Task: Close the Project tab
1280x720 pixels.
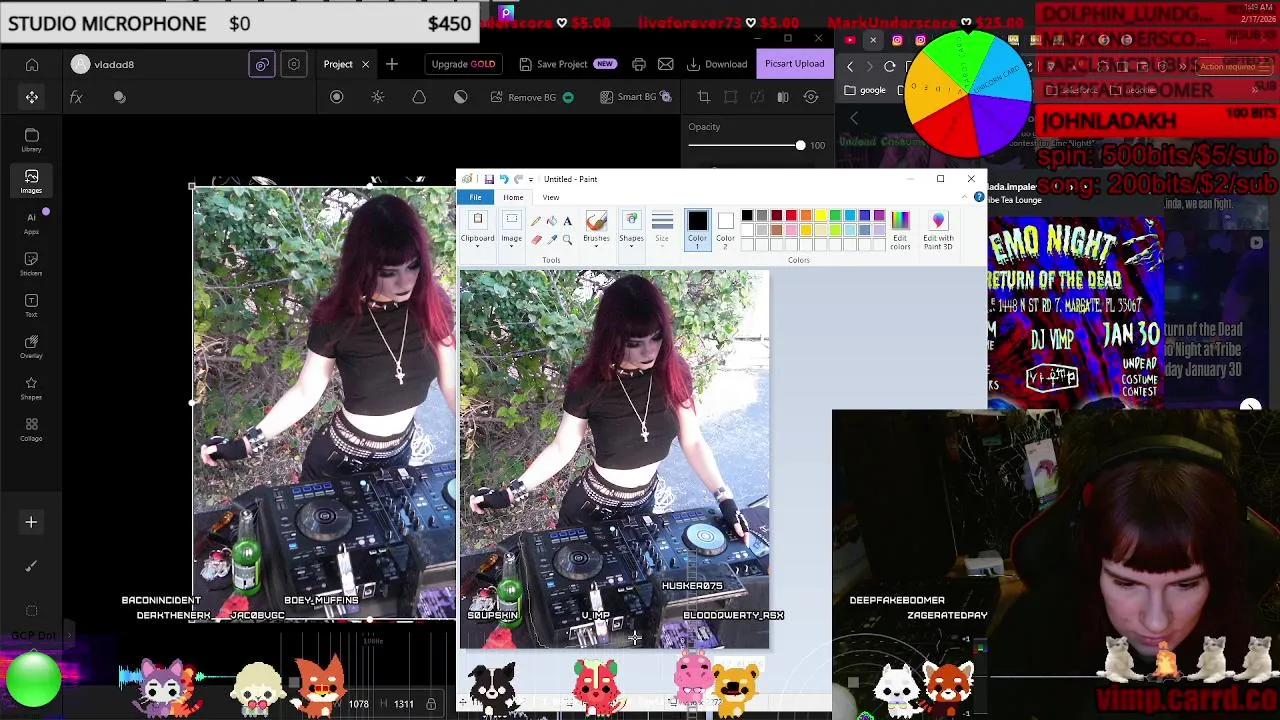Action: click(365, 64)
